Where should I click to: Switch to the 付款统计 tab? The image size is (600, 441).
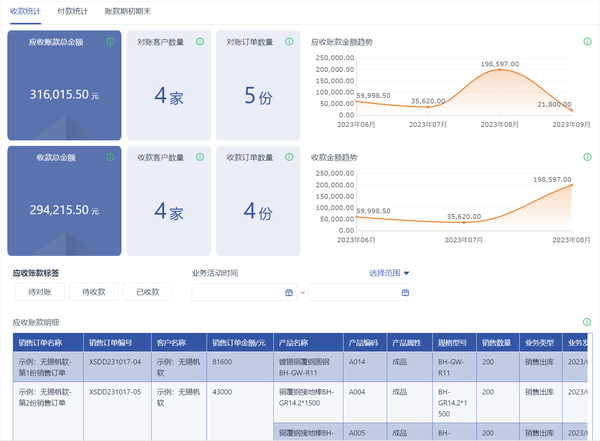(72, 11)
